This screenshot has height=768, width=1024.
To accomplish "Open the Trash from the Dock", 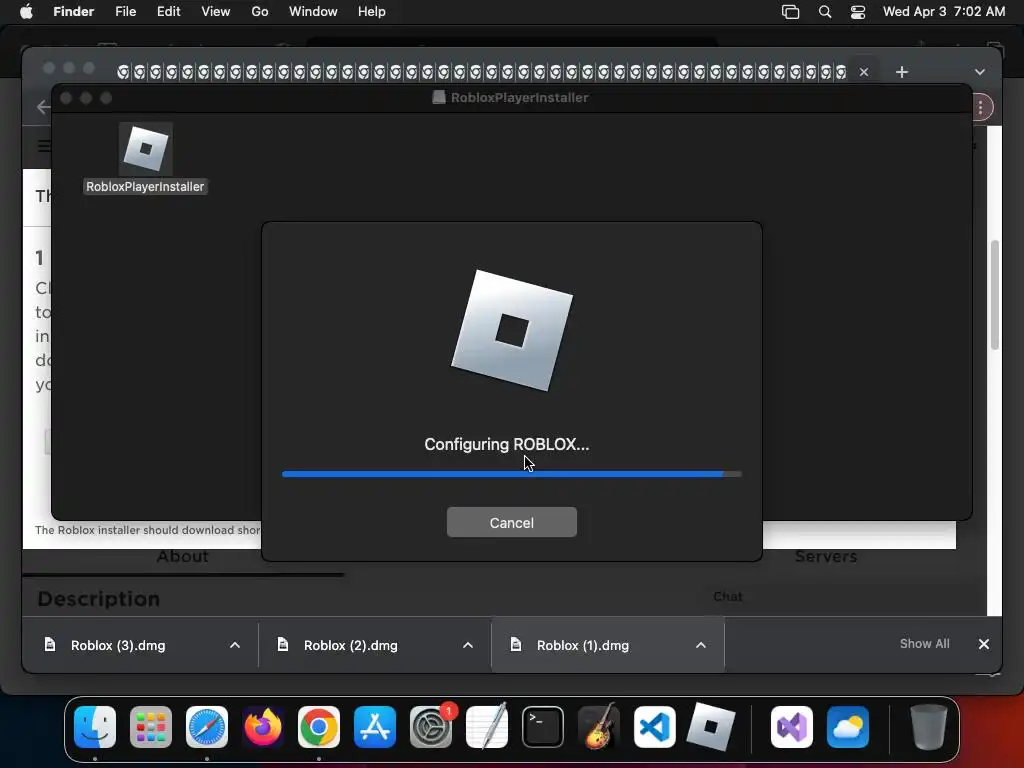I will tap(928, 727).
